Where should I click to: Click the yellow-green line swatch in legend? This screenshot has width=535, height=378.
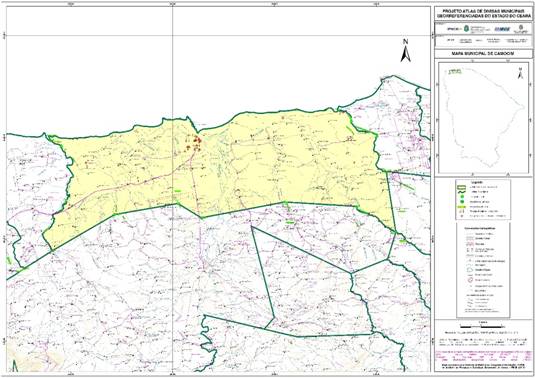click(x=462, y=207)
